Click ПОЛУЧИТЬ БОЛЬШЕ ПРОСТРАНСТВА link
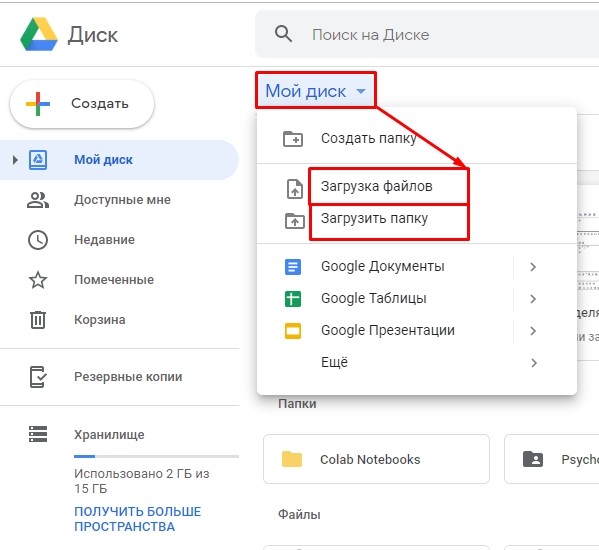599x550 pixels. coord(138,519)
